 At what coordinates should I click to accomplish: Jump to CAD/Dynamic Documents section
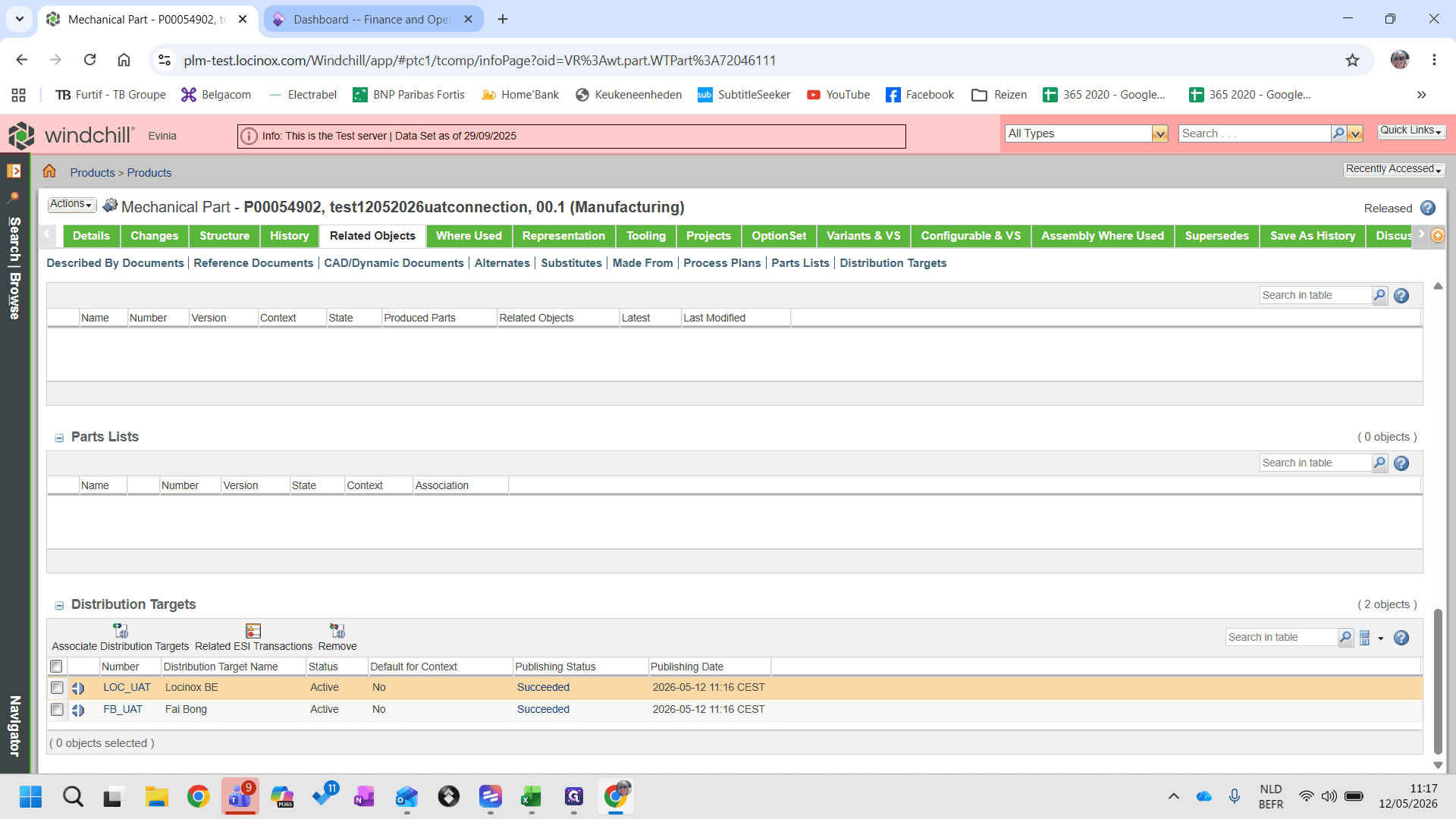(x=394, y=263)
